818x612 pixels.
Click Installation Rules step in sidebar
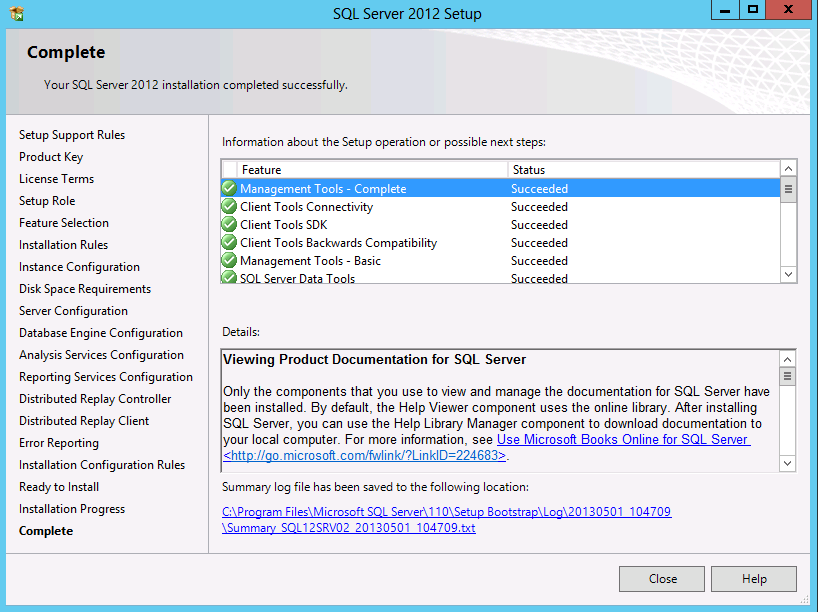64,245
